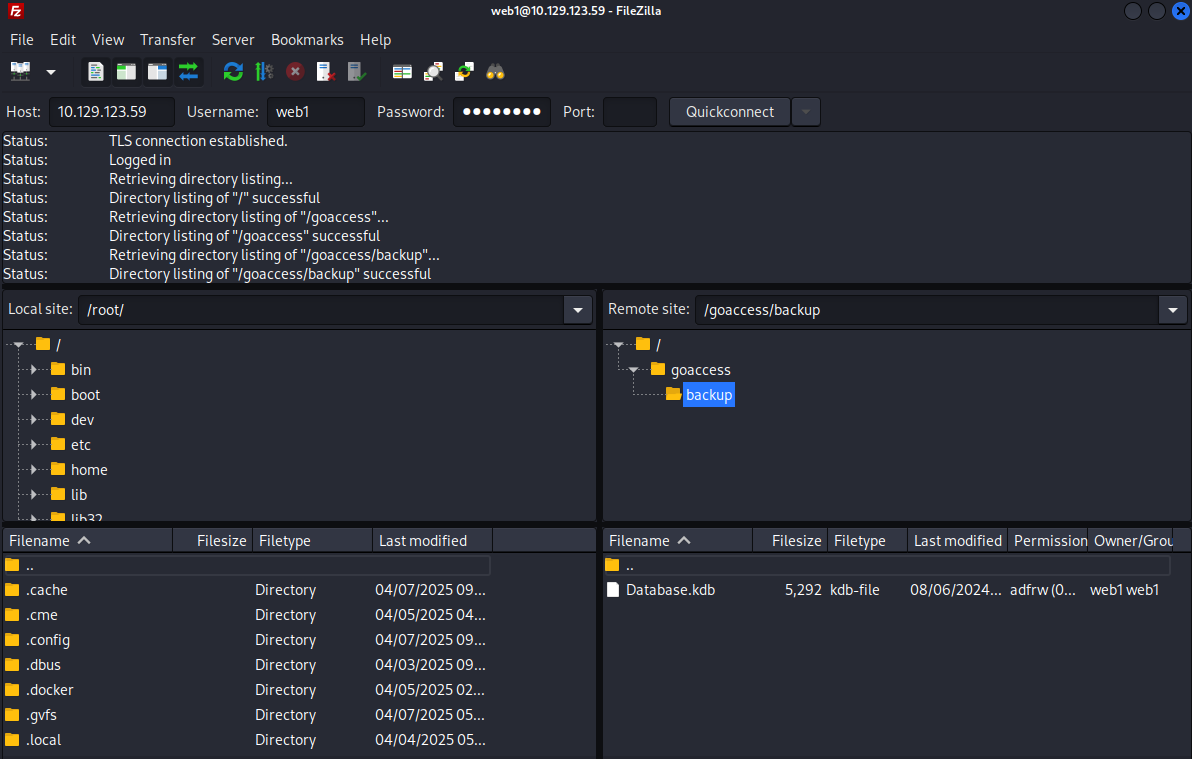Select .gvfs local directory row
Screen dimensions: 1192x759
247,716
